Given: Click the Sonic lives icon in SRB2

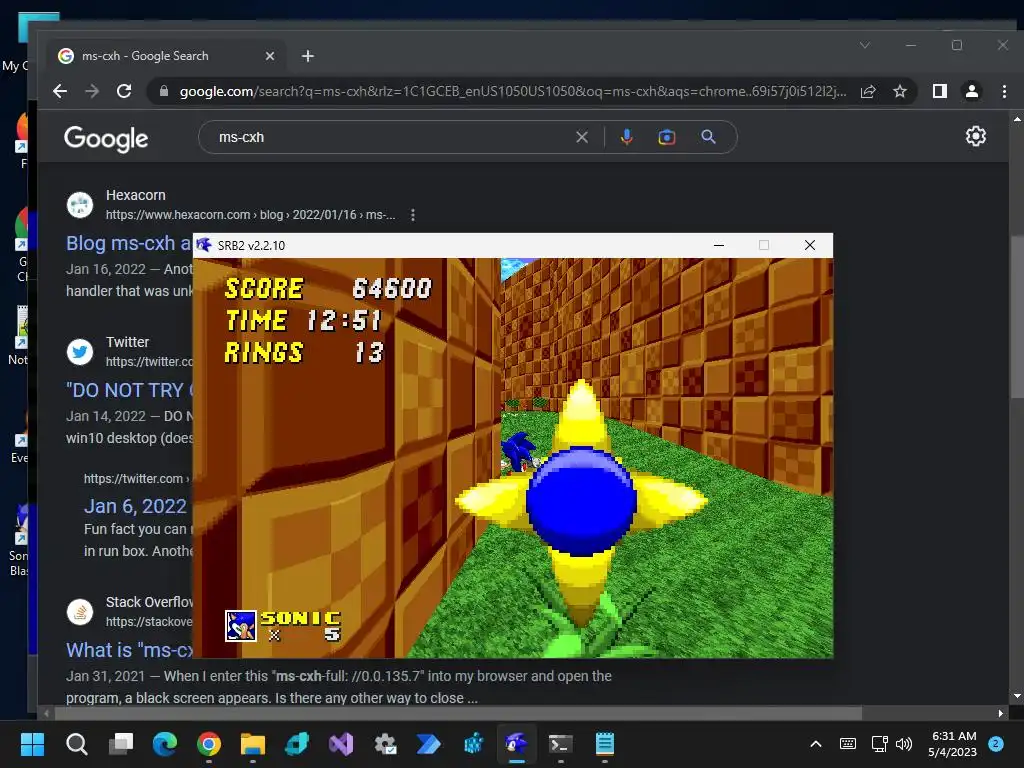Looking at the screenshot, I should click(240, 626).
